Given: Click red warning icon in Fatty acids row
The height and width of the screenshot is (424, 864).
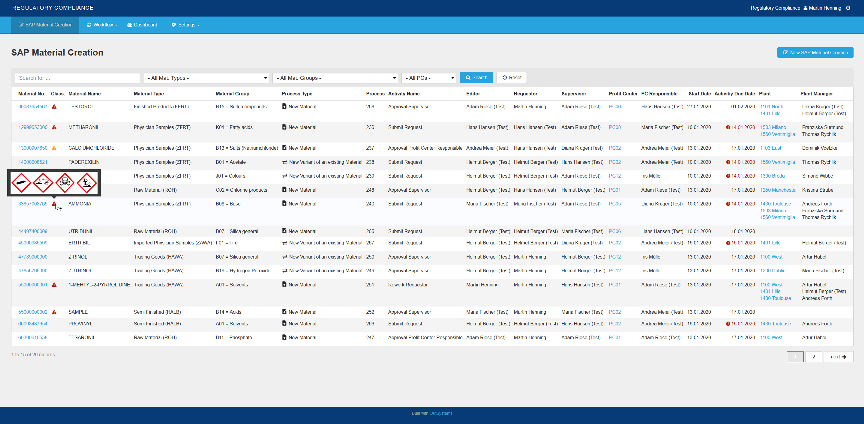Looking at the screenshot, I should click(54, 127).
